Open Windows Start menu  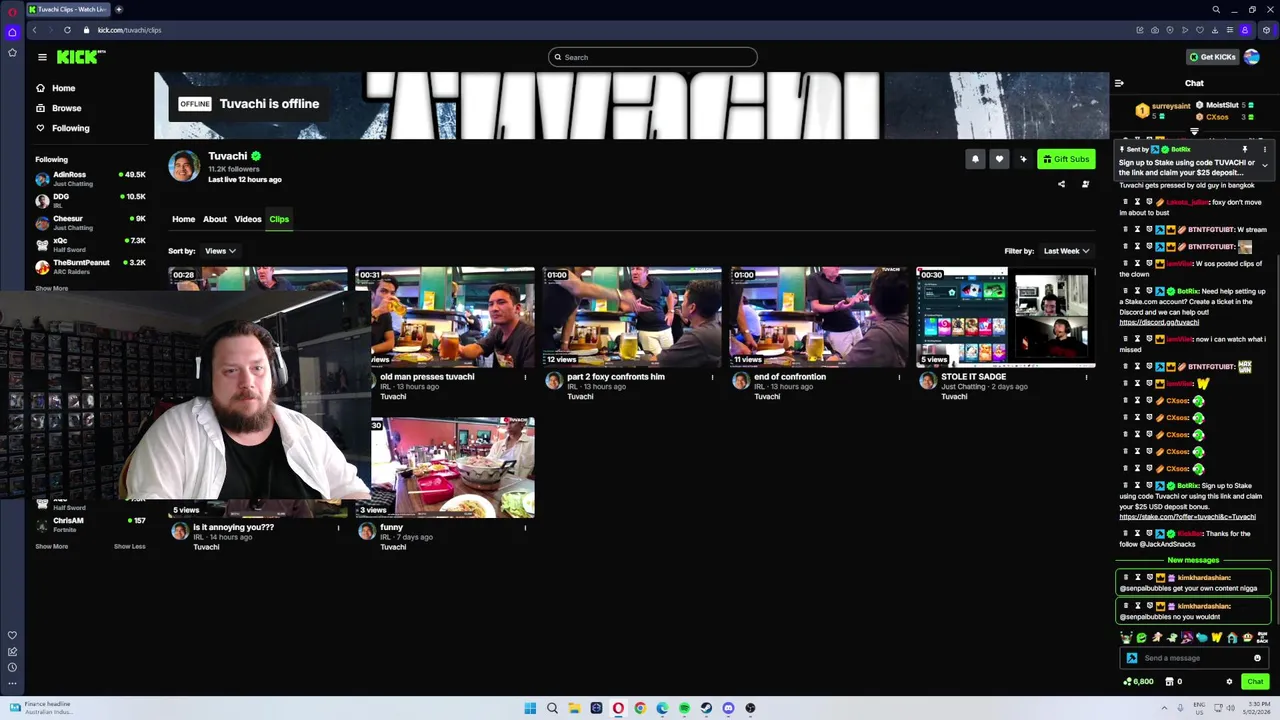pyautogui.click(x=530, y=708)
